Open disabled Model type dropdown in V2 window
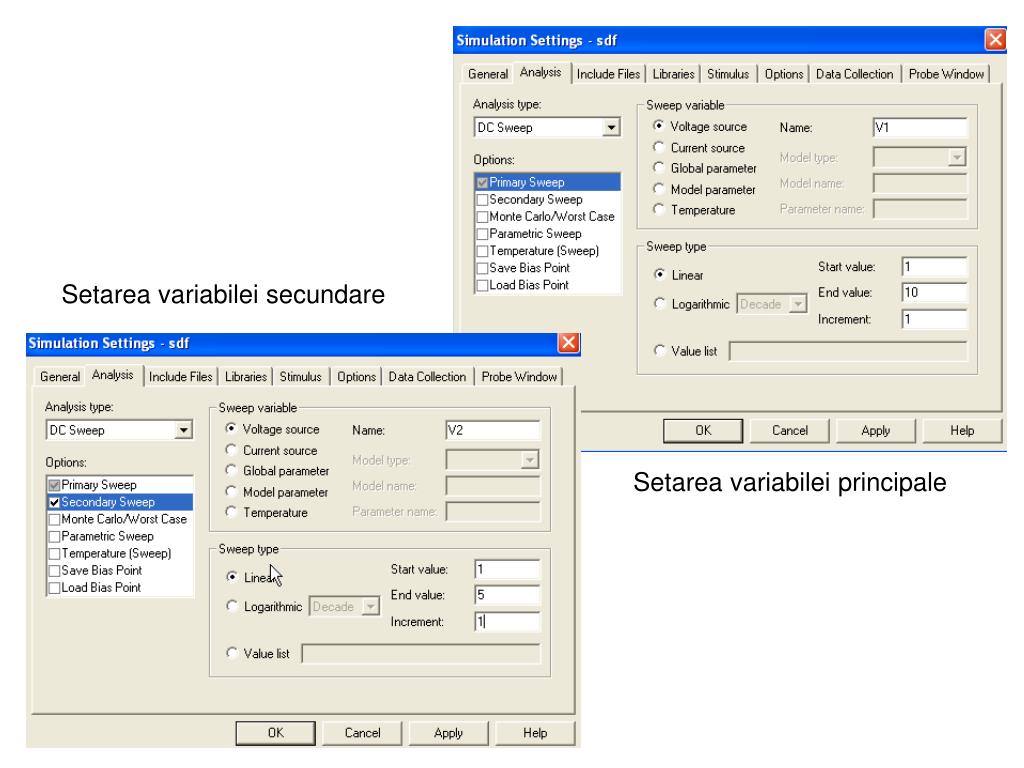The width and height of the screenshot is (1024, 768). (530, 460)
